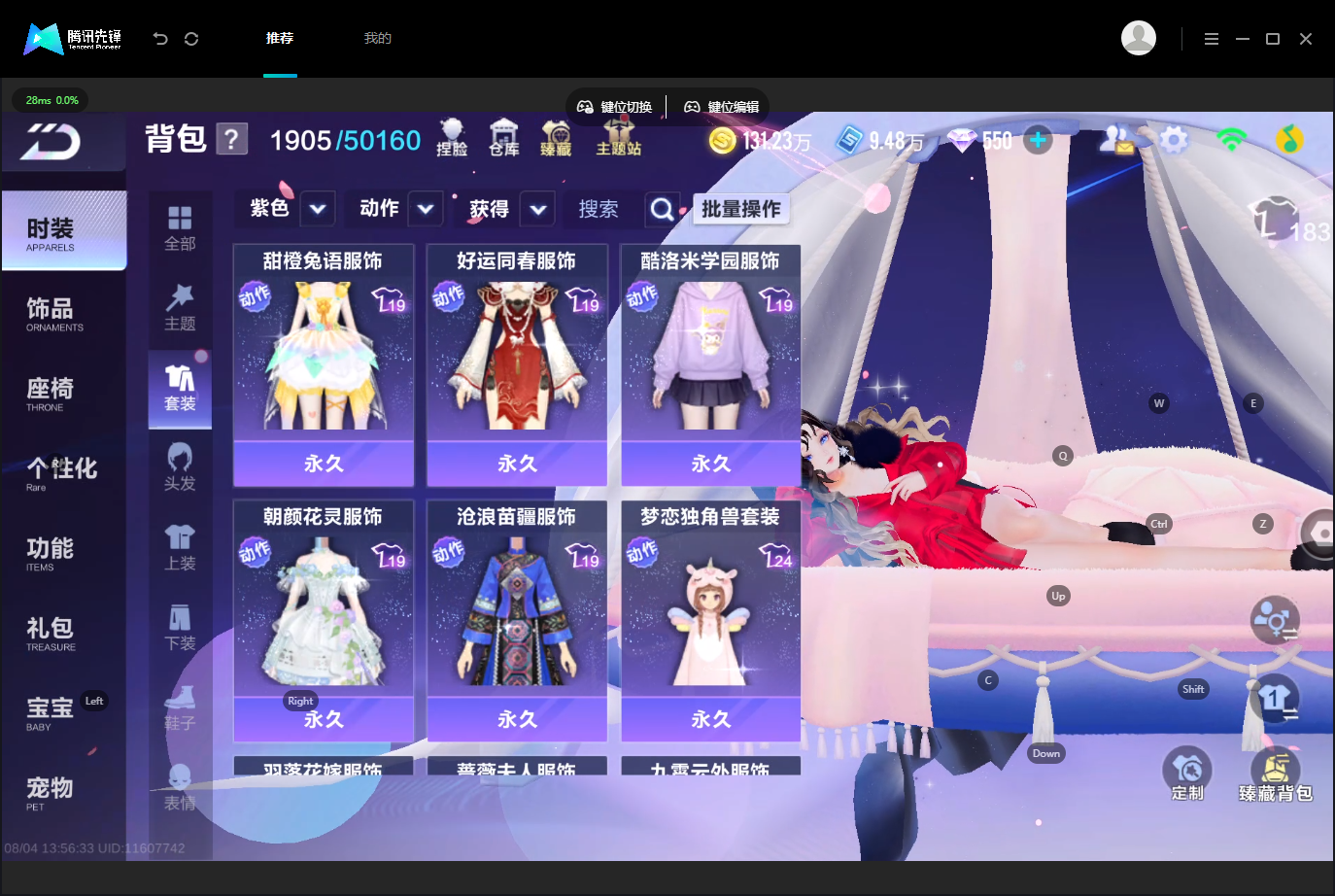
Task: Select the 时装 category tab
Action: 64,231
